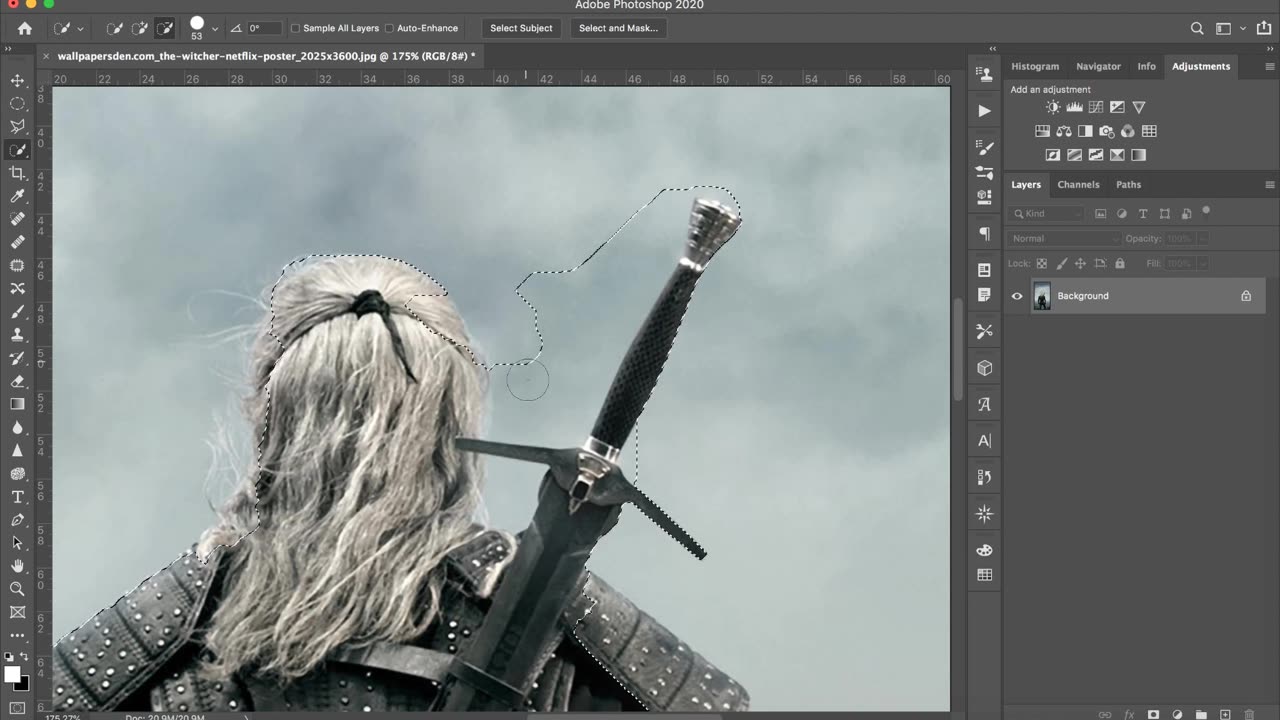
Task: Click the Select and Mask button
Action: [618, 28]
